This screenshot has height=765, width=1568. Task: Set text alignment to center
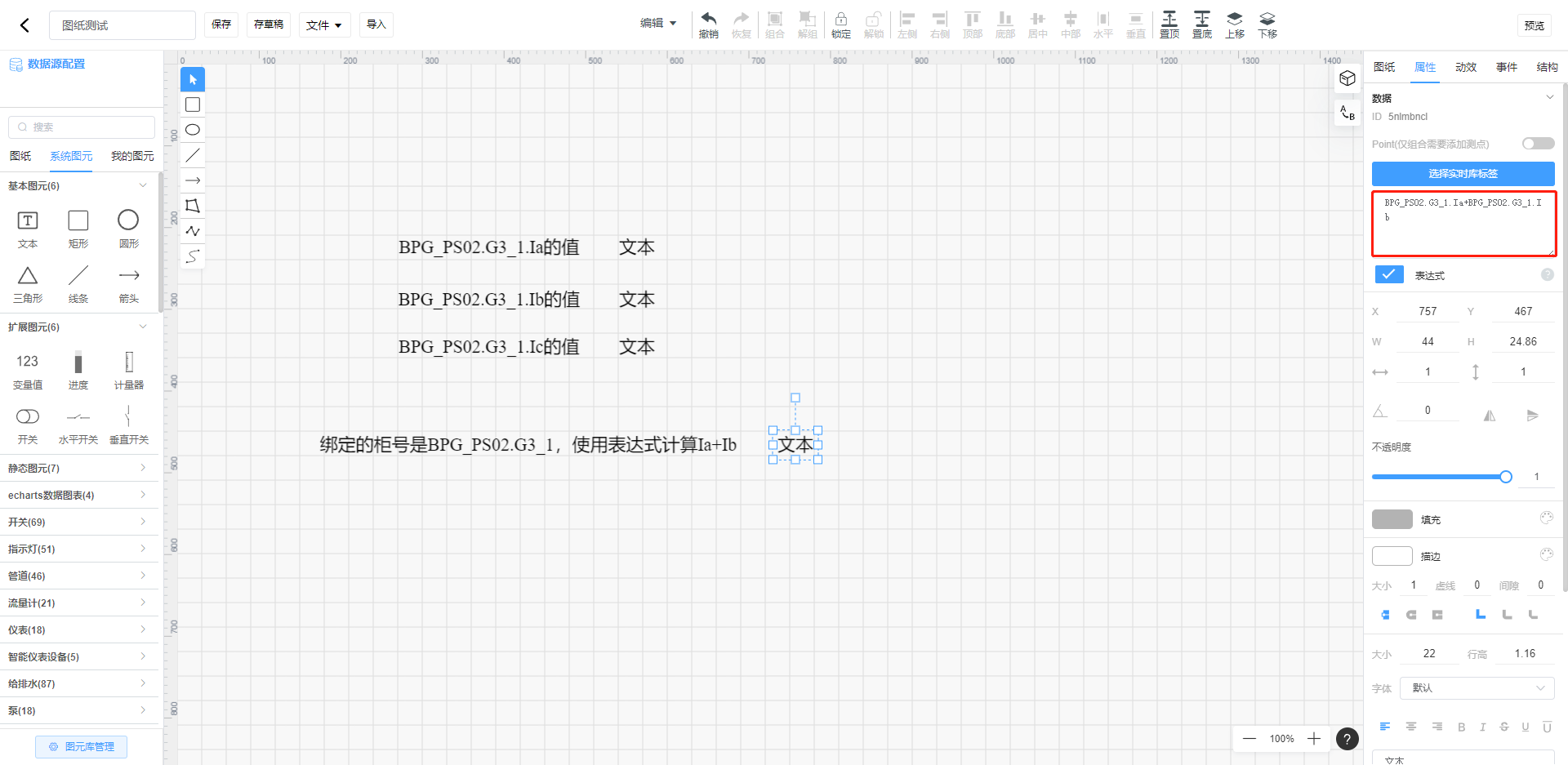(x=1410, y=727)
